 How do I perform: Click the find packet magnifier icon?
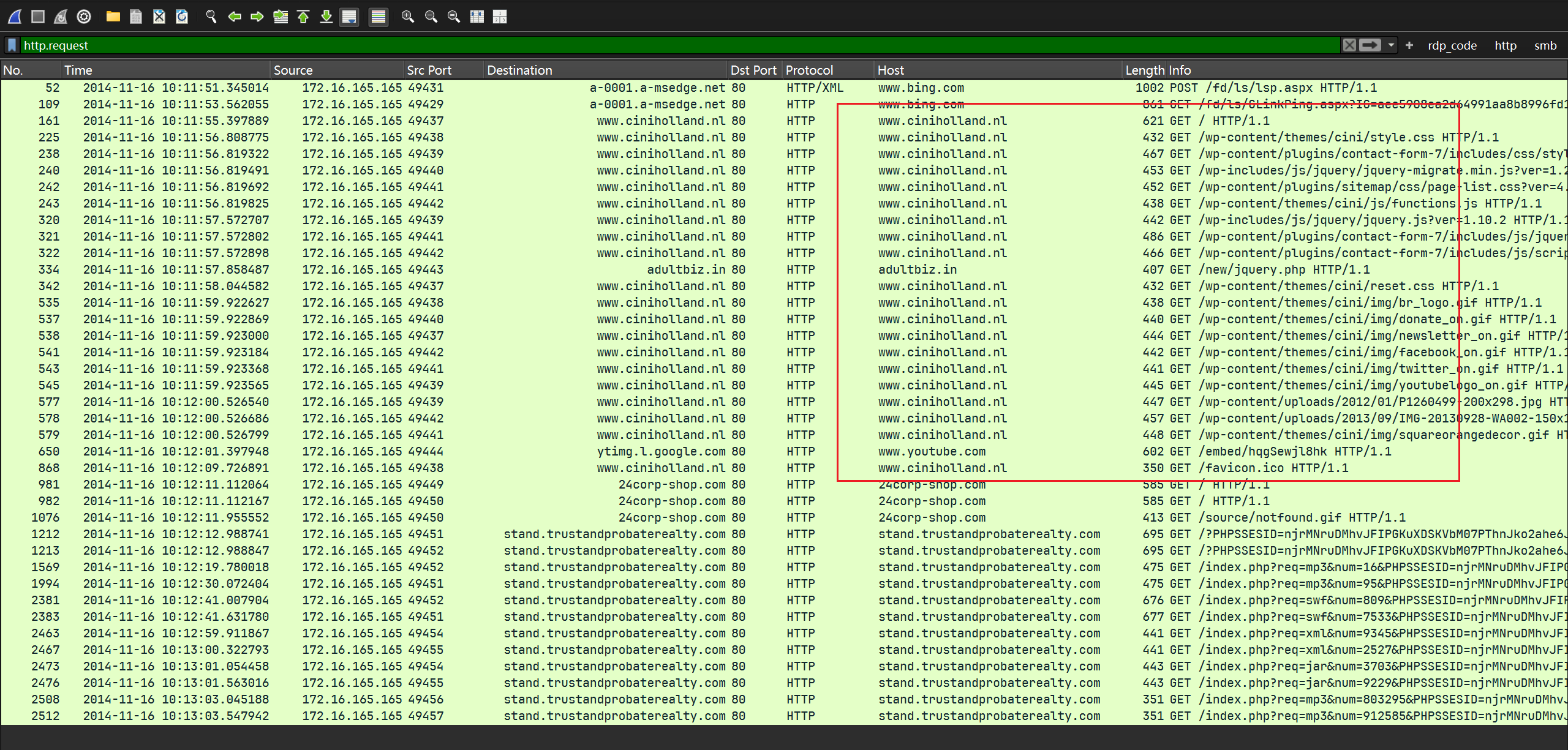[211, 17]
